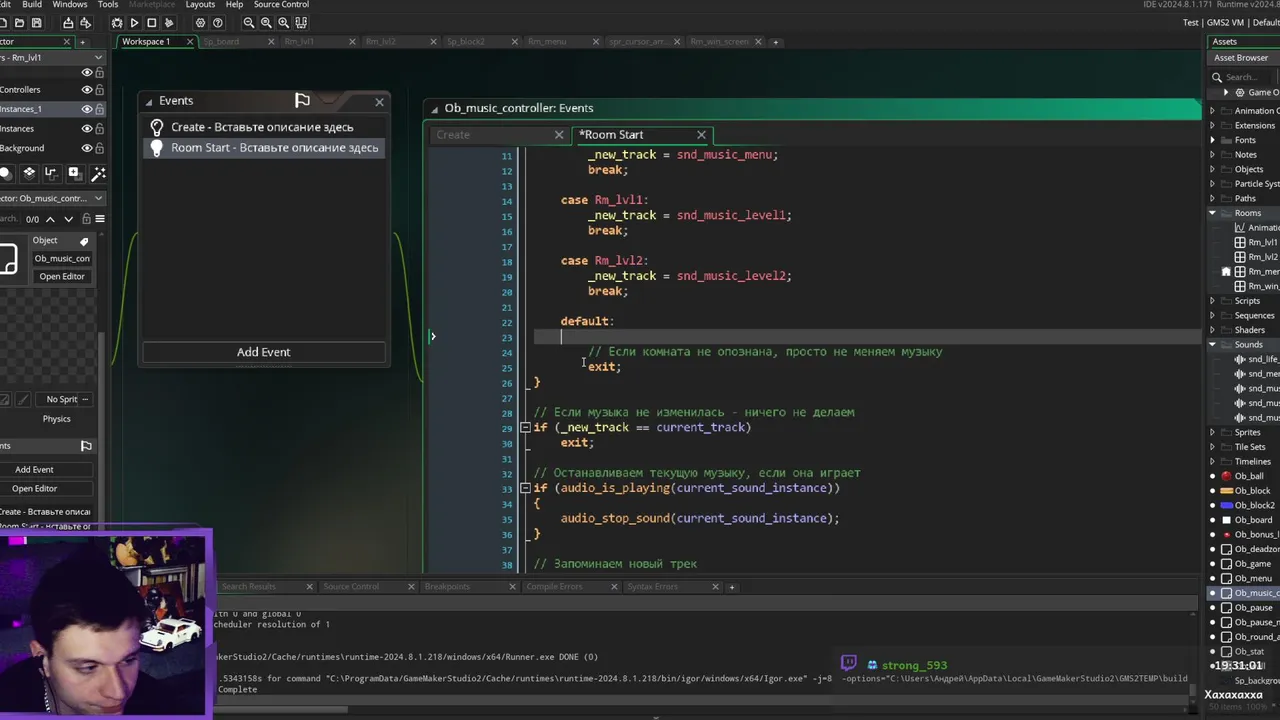
Task: Open the Source Control menu
Action: click(x=281, y=5)
